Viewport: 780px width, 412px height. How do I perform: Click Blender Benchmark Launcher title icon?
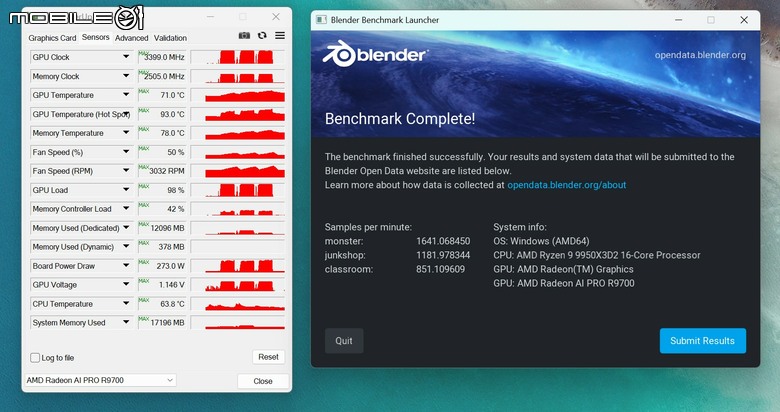[x=321, y=20]
